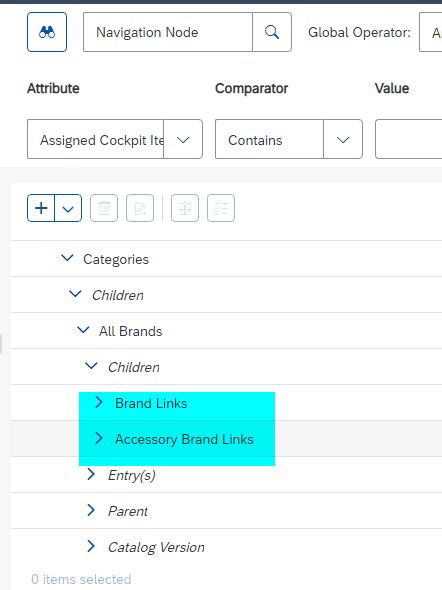The width and height of the screenshot is (442, 590).
Task: Click the list view icon in toolbar
Action: [221, 208]
